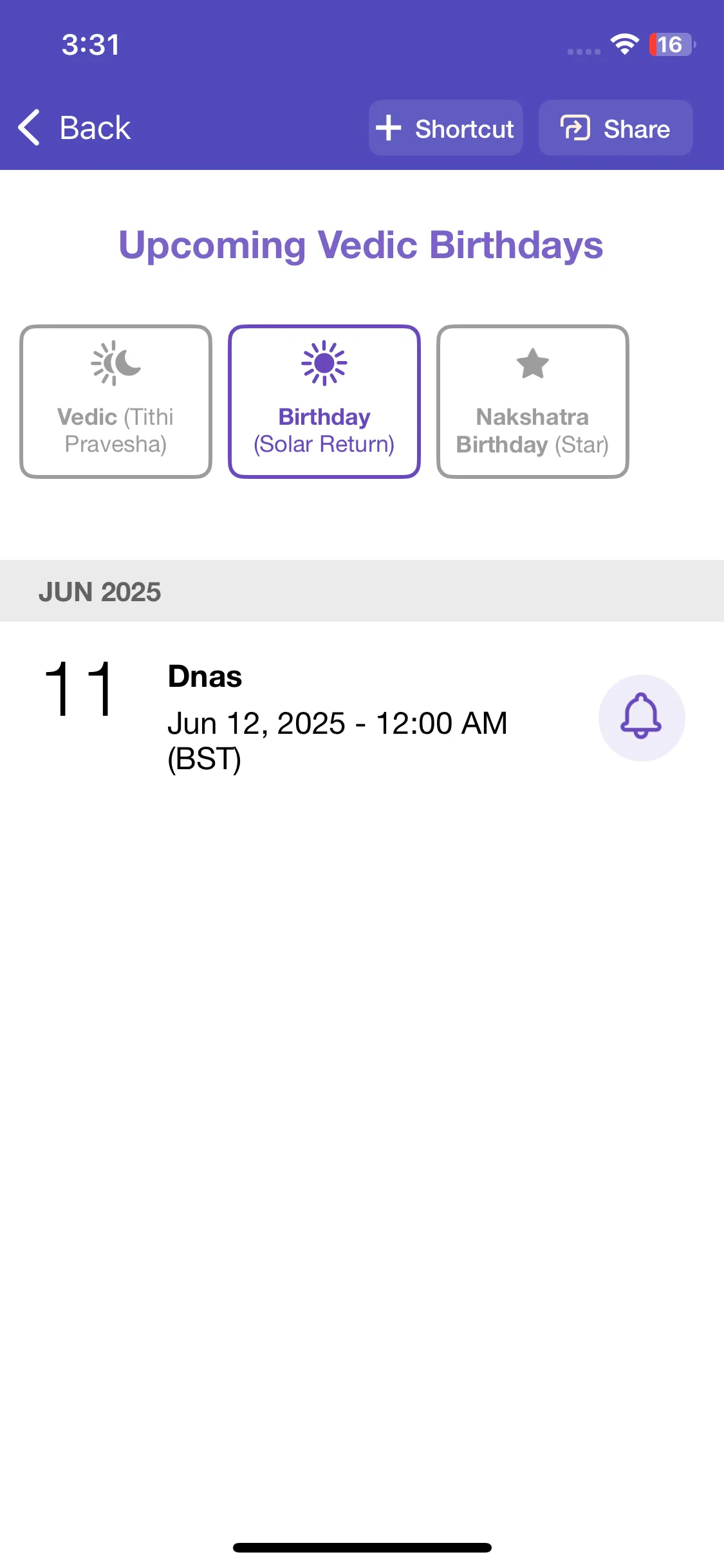Tap the battery indicator showing 16
Viewport: 724px width, 1568px height.
[672, 44]
